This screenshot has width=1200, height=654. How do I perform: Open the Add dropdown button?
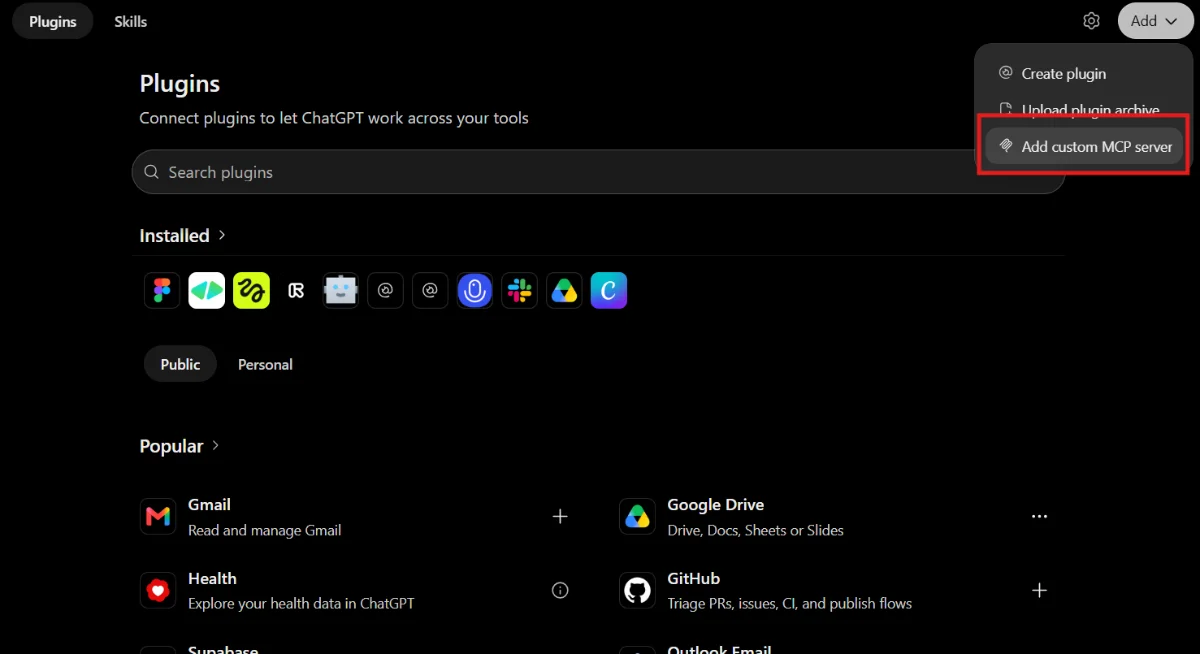1155,21
